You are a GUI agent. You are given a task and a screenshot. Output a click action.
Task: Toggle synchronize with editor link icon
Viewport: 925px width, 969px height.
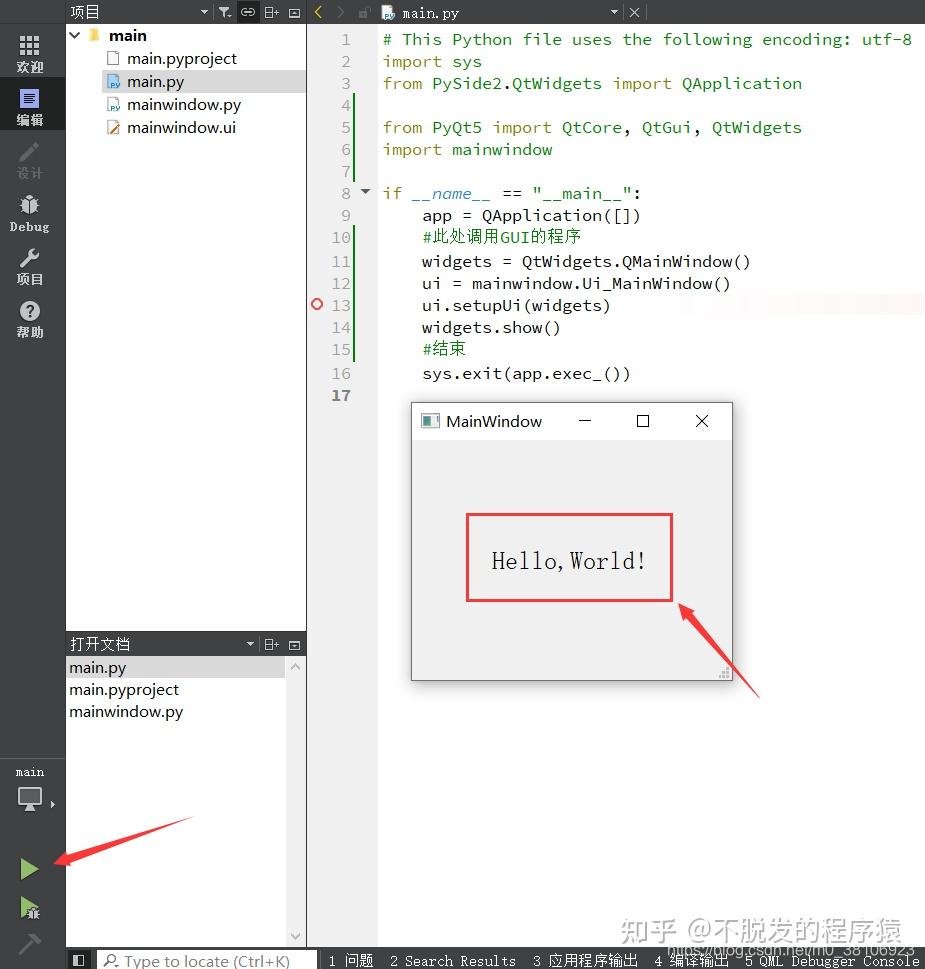click(x=247, y=12)
